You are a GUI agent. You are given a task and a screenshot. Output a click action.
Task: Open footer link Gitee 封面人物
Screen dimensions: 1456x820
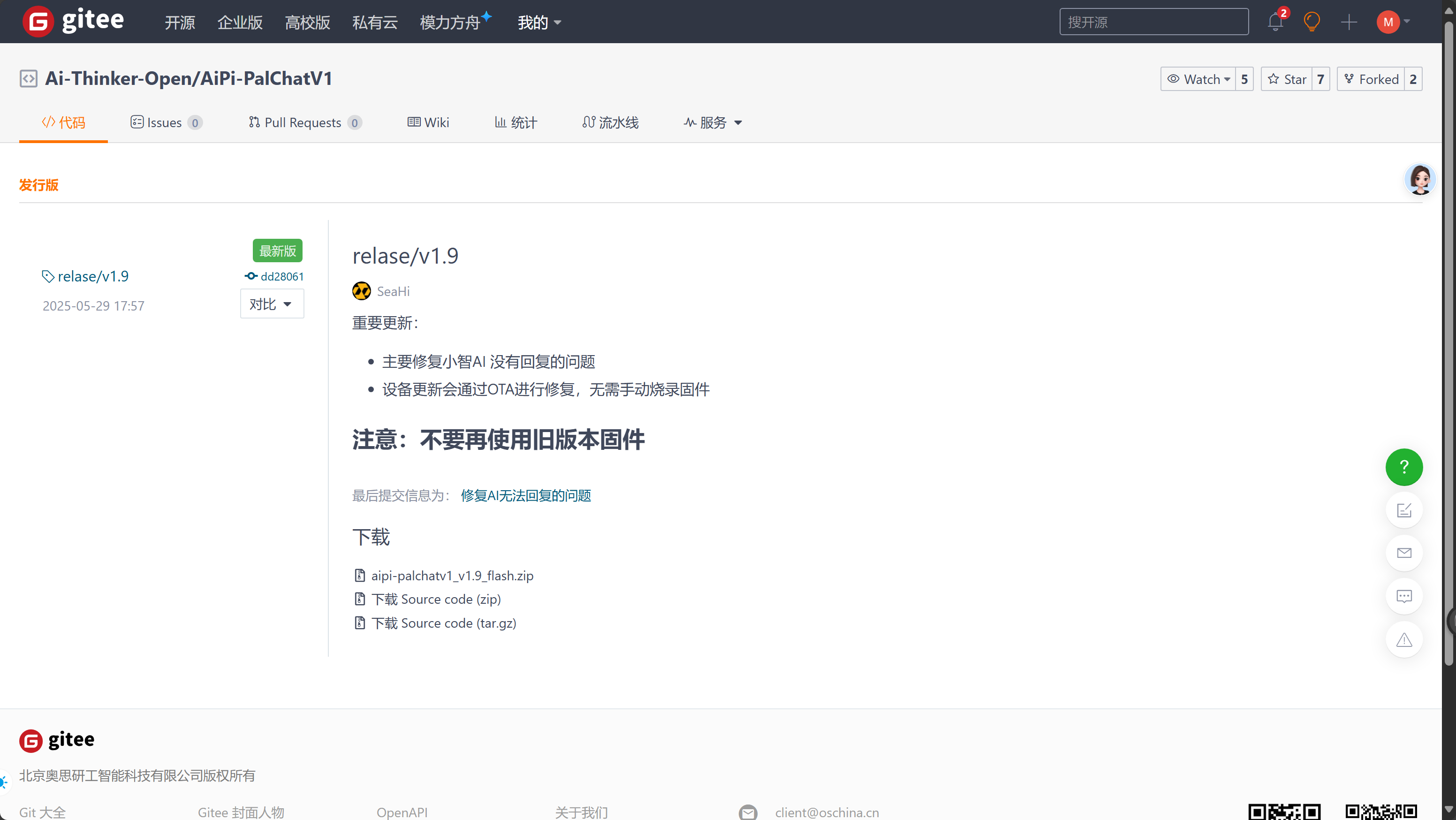tap(241, 812)
